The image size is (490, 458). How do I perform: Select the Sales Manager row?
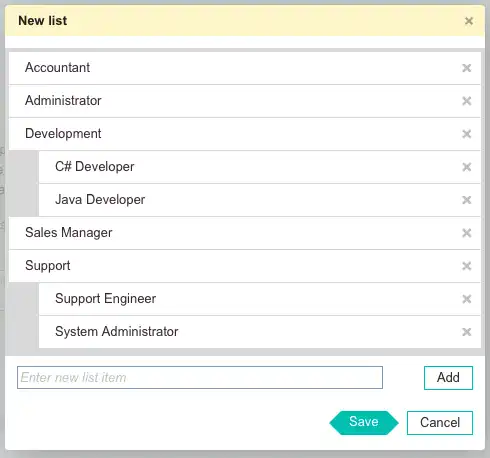point(245,233)
